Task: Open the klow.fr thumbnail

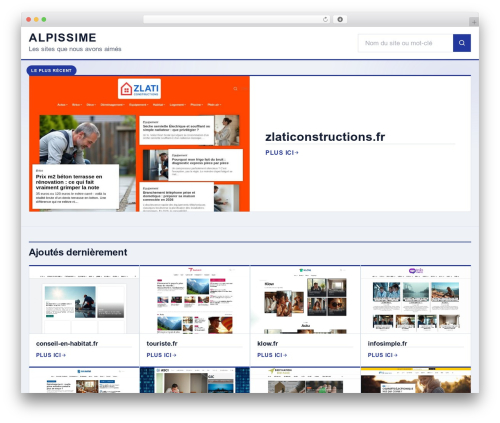Action: point(305,300)
